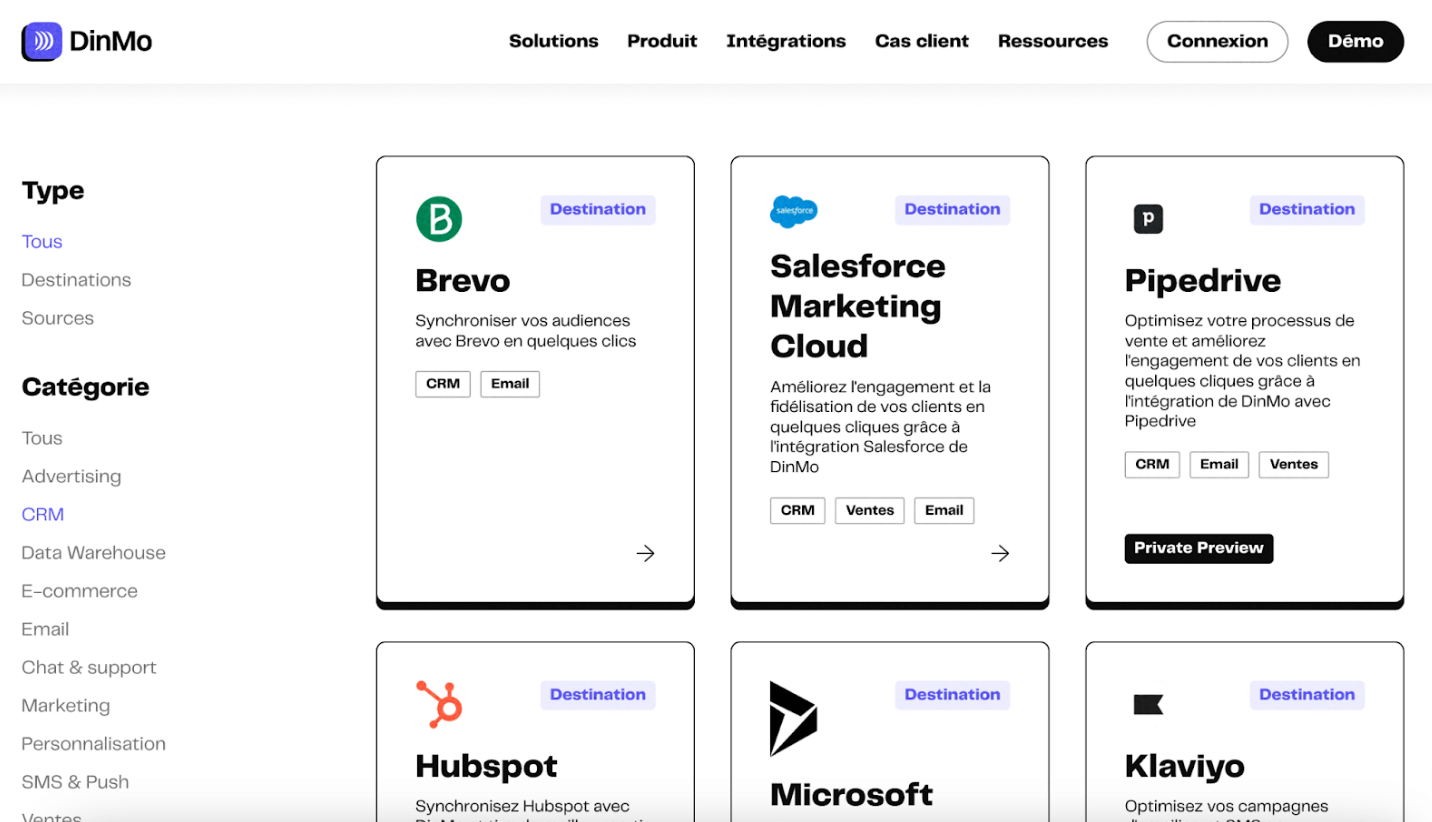
Task: Click the Klaviyo card title
Action: pyautogui.click(x=1185, y=766)
